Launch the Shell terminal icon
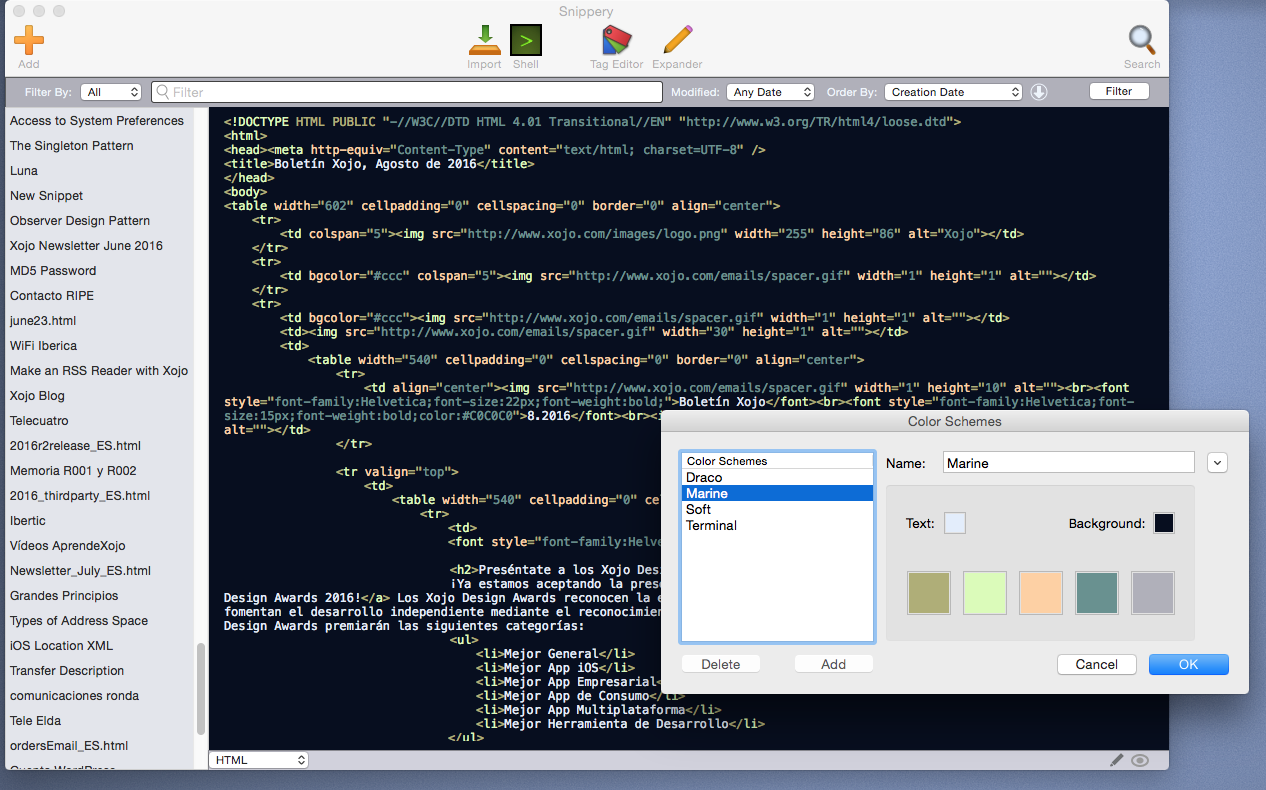Viewport: 1266px width, 790px height. click(526, 40)
